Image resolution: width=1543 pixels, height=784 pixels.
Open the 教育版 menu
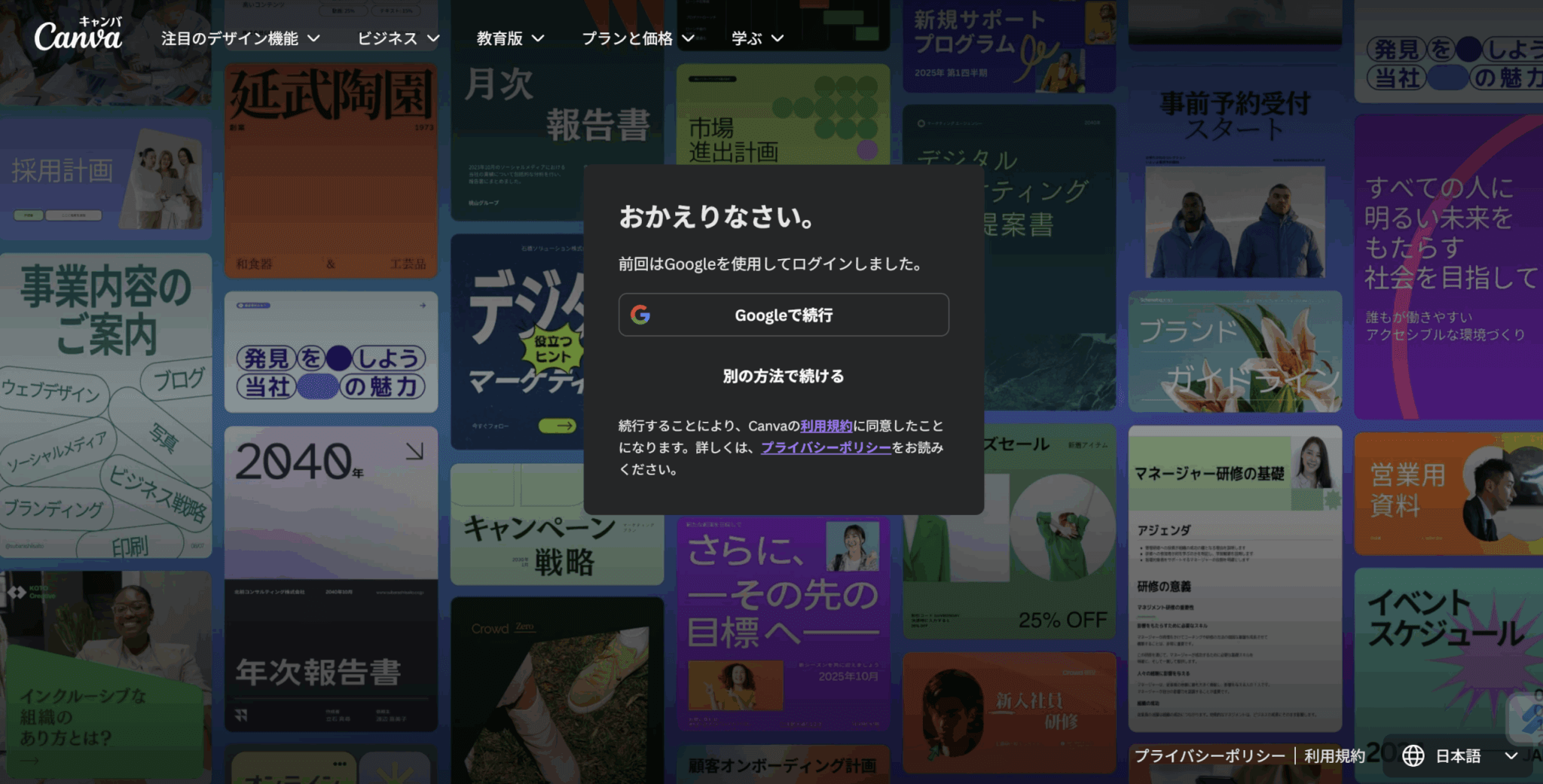click(x=510, y=38)
